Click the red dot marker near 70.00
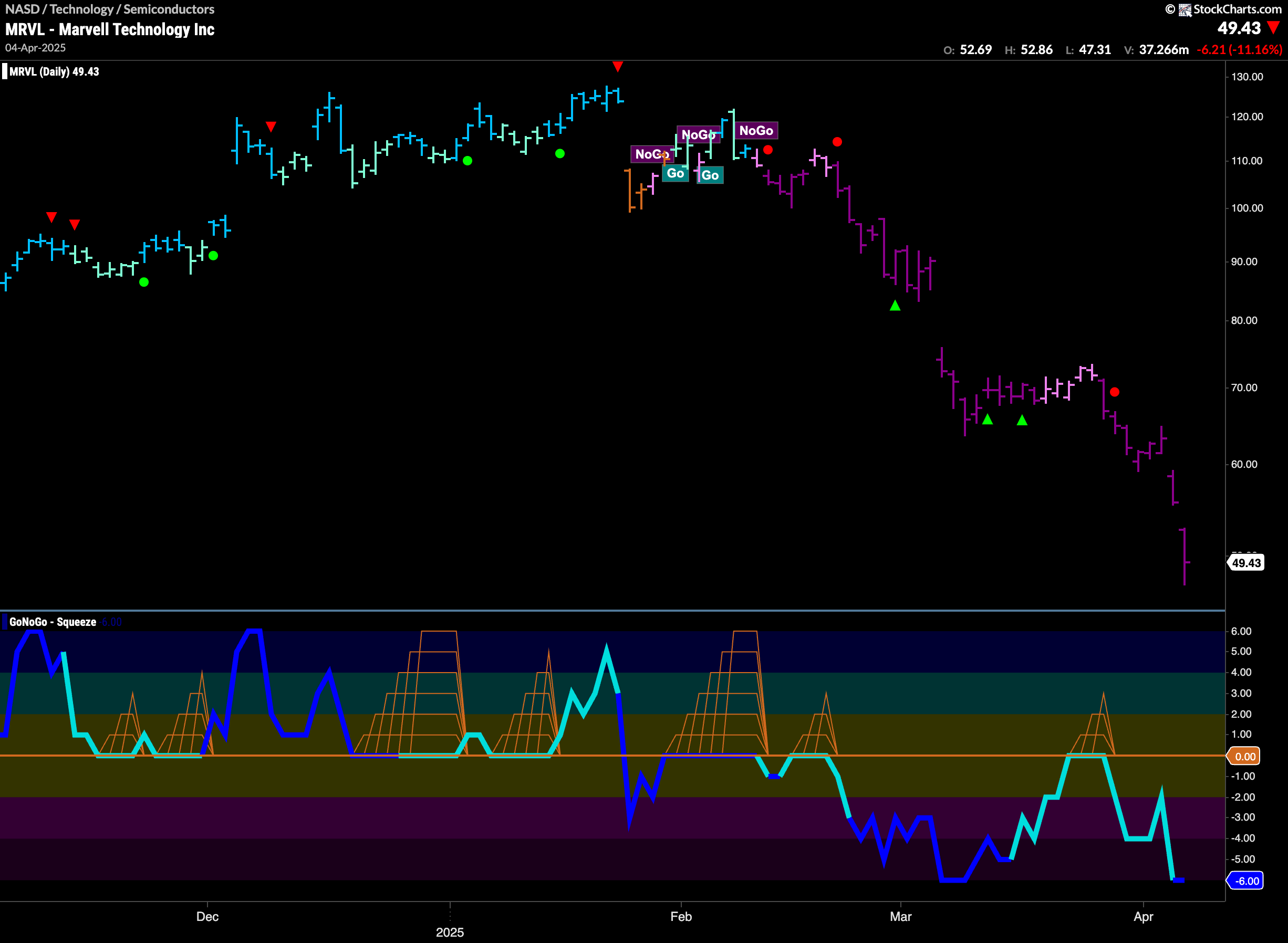Image resolution: width=1288 pixels, height=943 pixels. (1115, 392)
